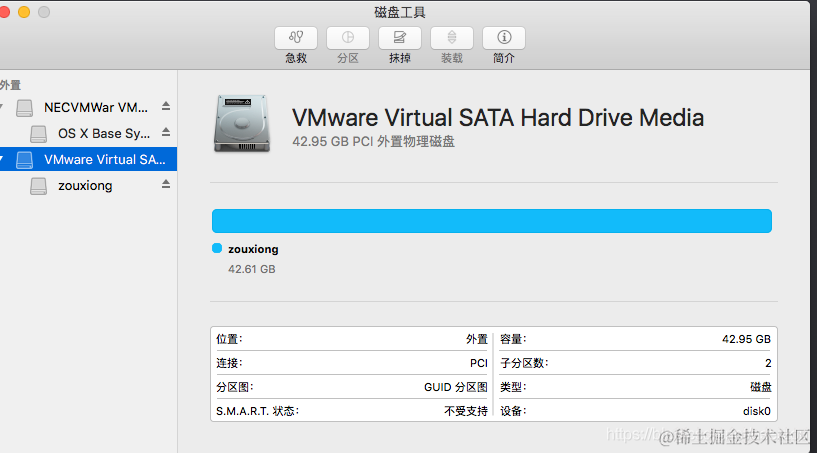The width and height of the screenshot is (817, 453).
Task: Click the yellow minimize window button
Action: pos(24,12)
